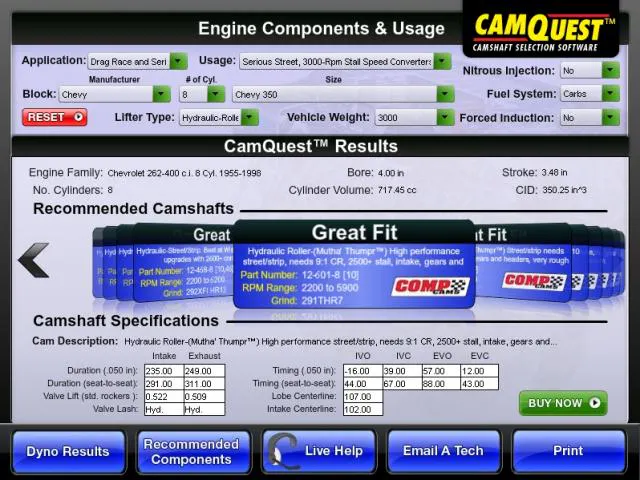Click the left arrow to browse previous camshafts
Viewport: 640px width, 480px height.
(x=34, y=260)
